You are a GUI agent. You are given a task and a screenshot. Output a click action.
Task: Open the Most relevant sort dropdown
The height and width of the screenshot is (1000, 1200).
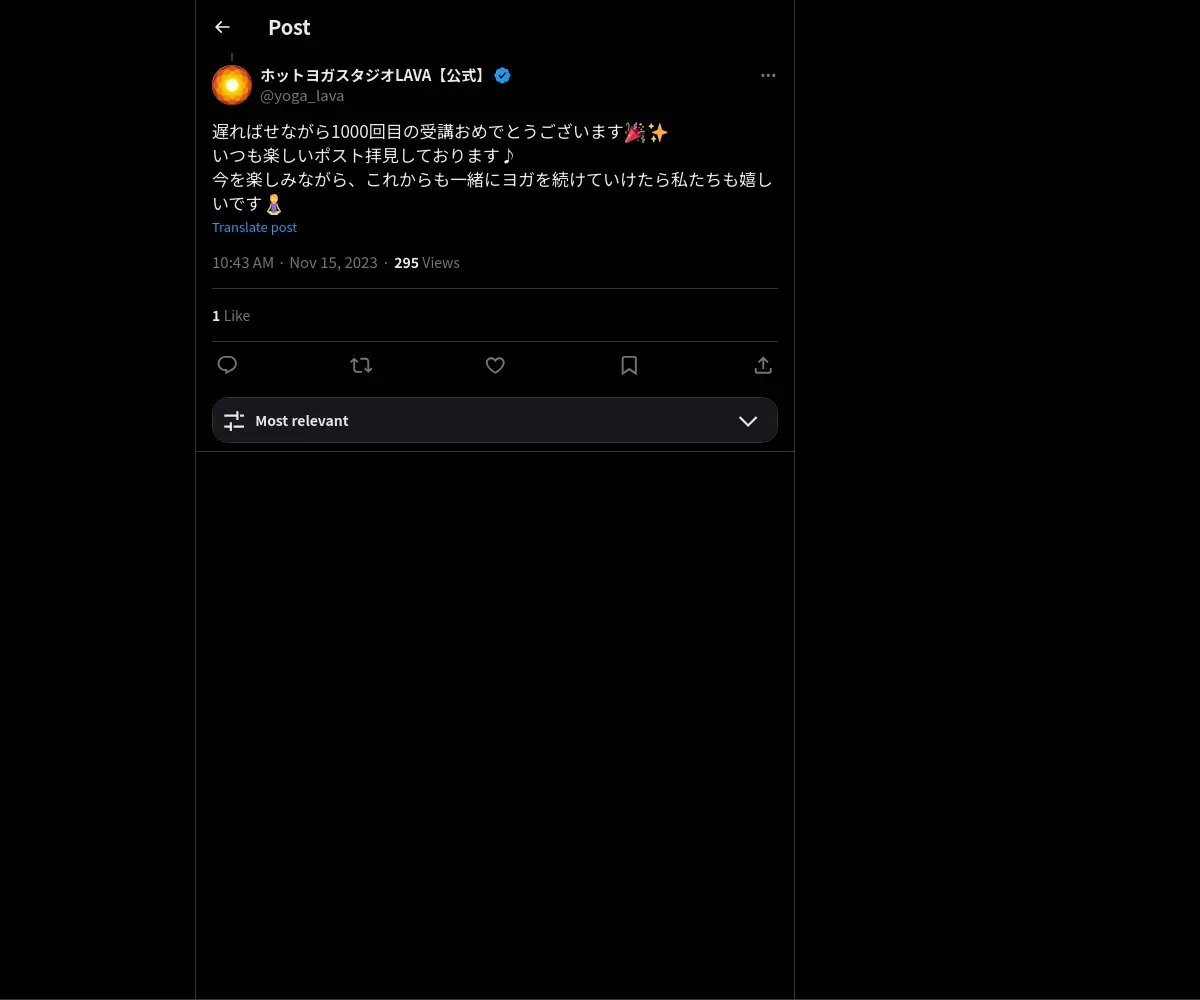point(495,420)
